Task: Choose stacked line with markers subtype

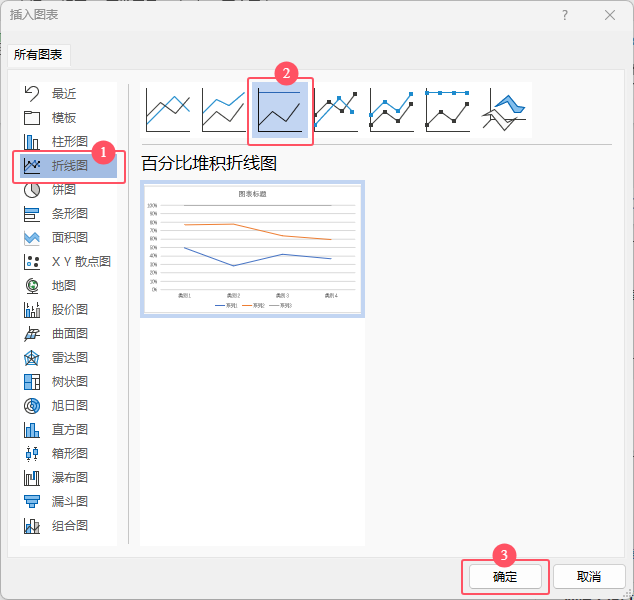Action: [x=392, y=110]
